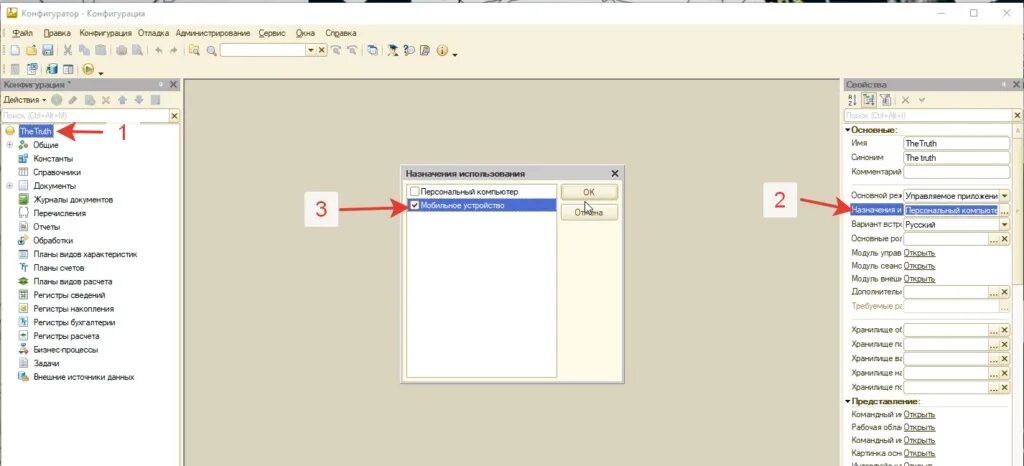The width and height of the screenshot is (1024, 466).
Task: Clear the Свойства search field with X
Action: 1017,116
